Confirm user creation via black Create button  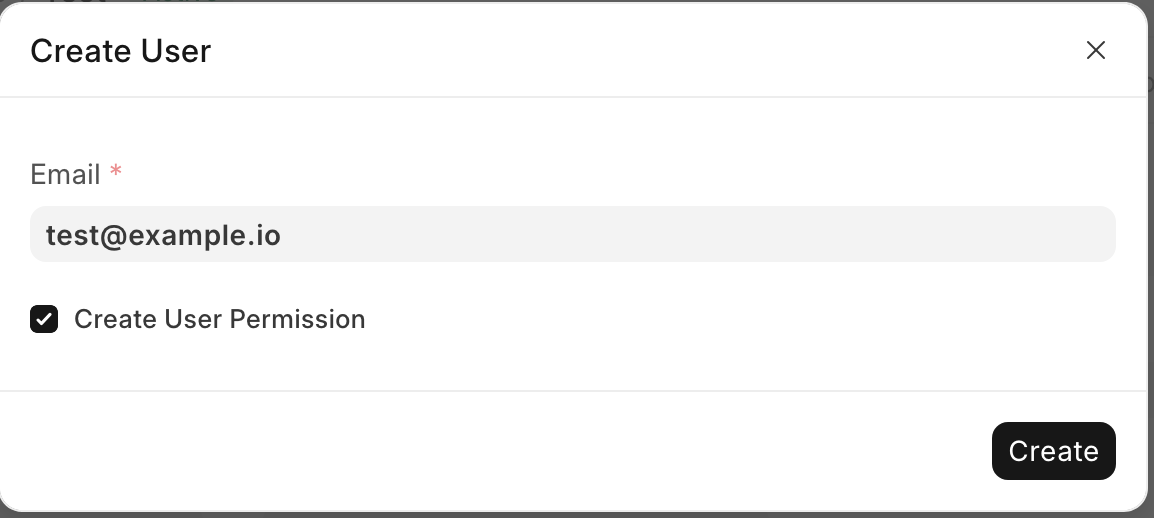pyautogui.click(x=1053, y=451)
